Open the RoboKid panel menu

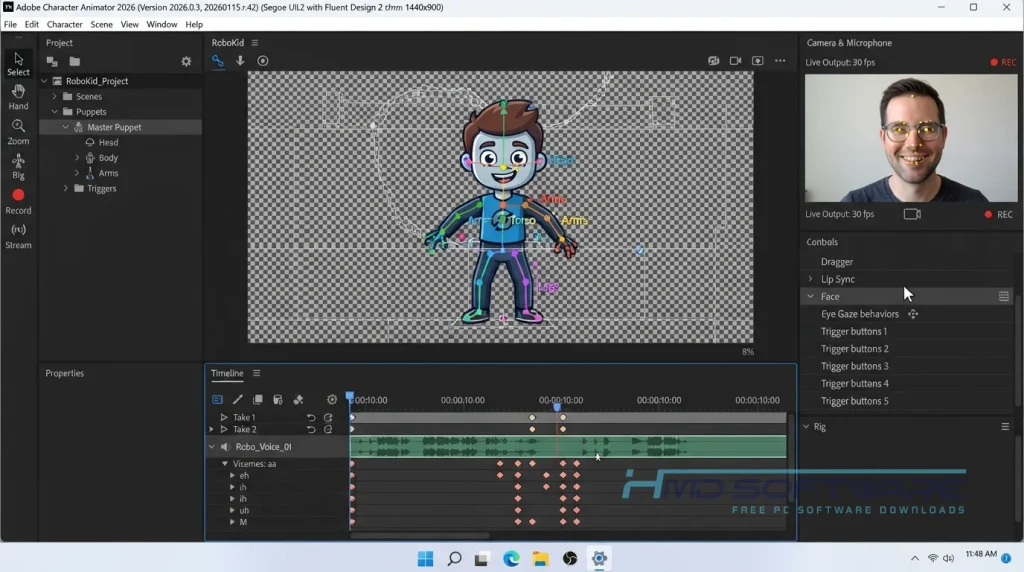255,42
